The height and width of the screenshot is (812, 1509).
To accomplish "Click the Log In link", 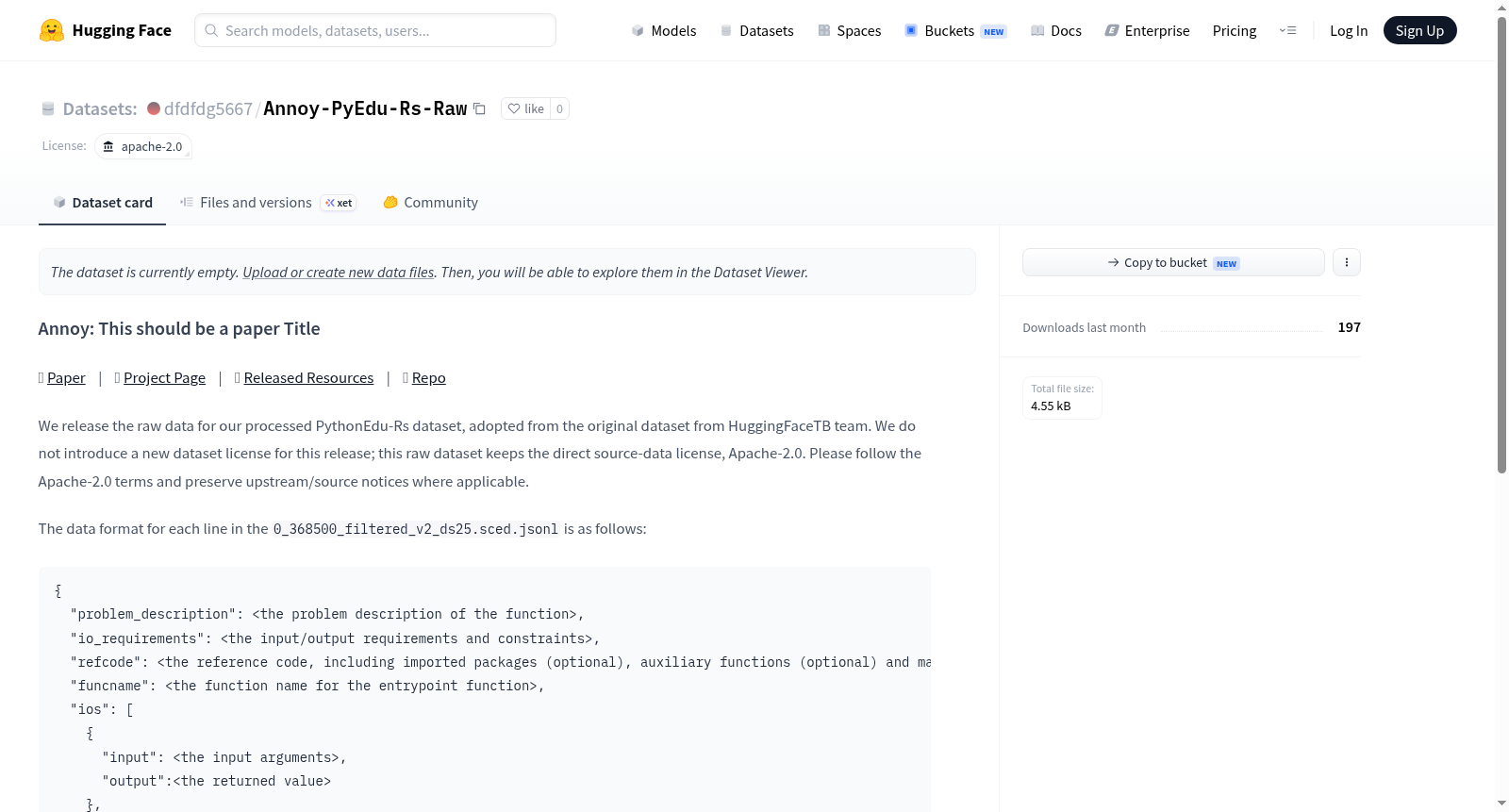I will coord(1349,30).
